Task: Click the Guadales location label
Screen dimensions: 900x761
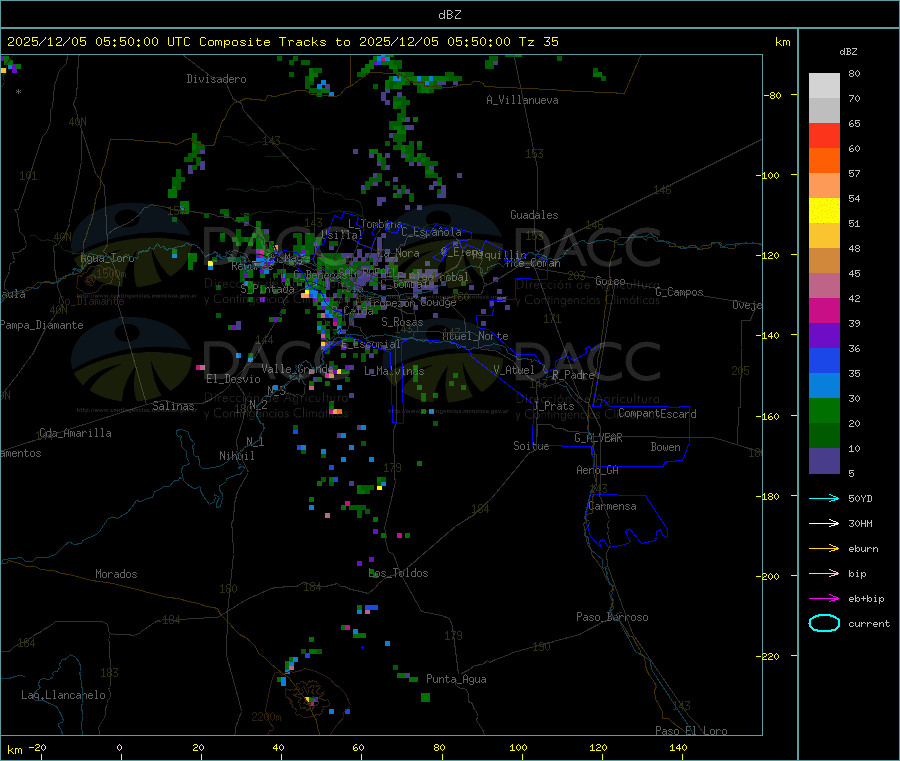Action: pyautogui.click(x=534, y=215)
